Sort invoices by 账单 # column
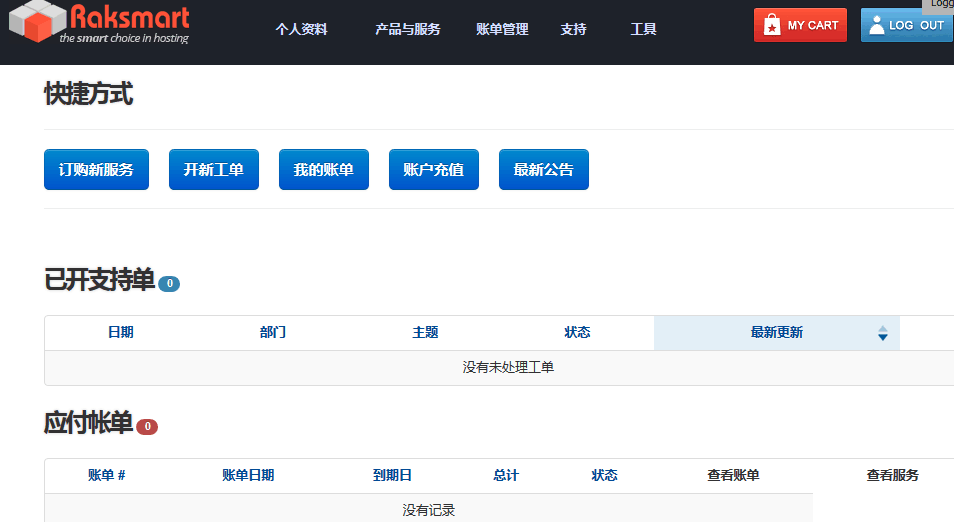954x522 pixels. [x=106, y=475]
